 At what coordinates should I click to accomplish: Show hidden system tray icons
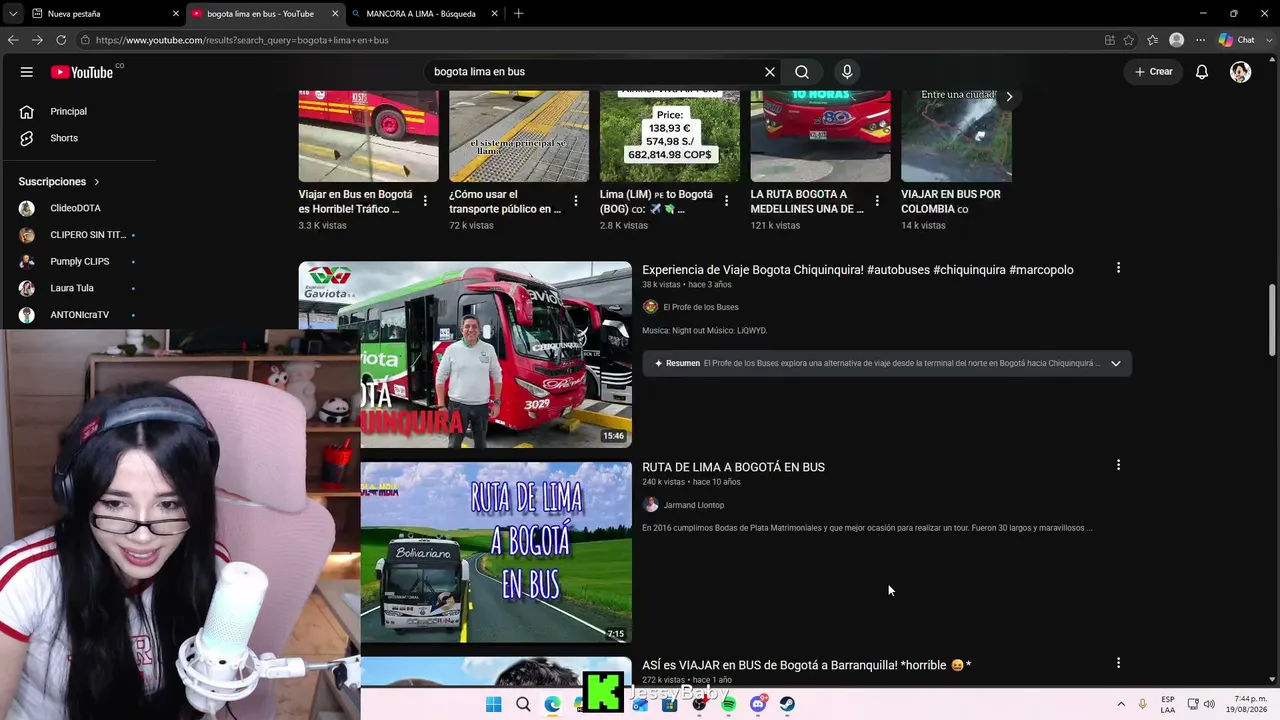coord(1121,704)
